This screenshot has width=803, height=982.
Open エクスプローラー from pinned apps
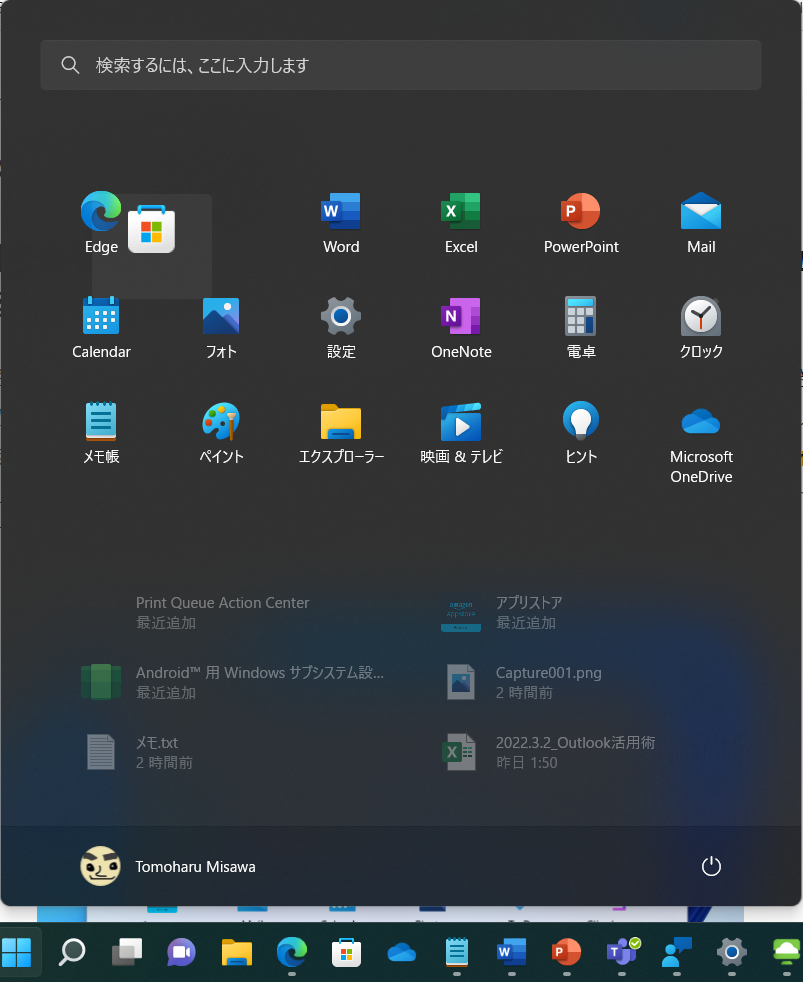341,433
